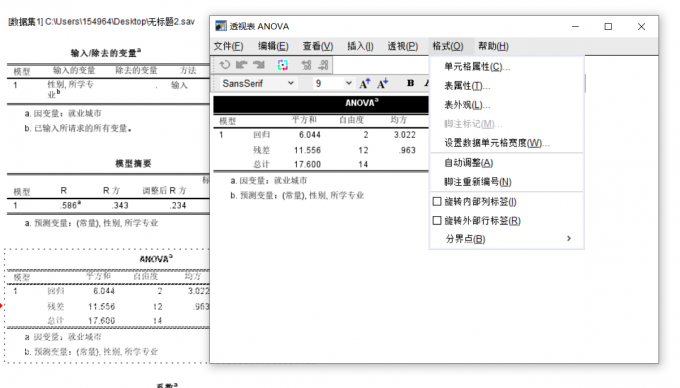Viewport: 680px width, 388px height.
Task: Click the increase decimal places icon
Action: coord(306,65)
